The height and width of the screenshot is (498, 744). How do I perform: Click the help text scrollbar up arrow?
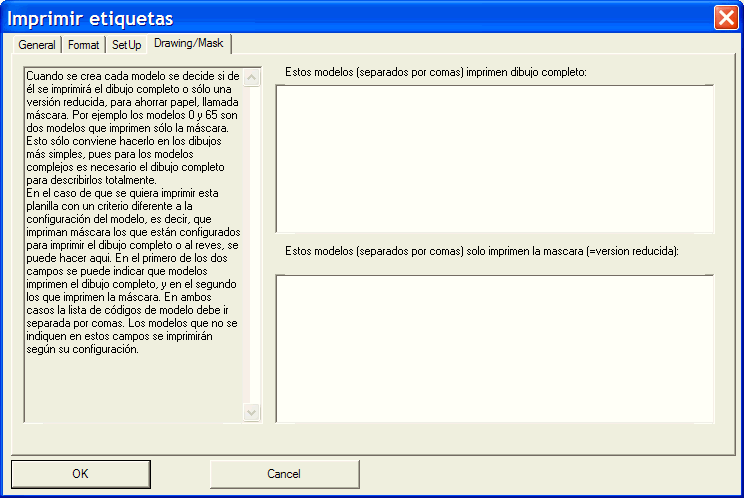tap(252, 76)
